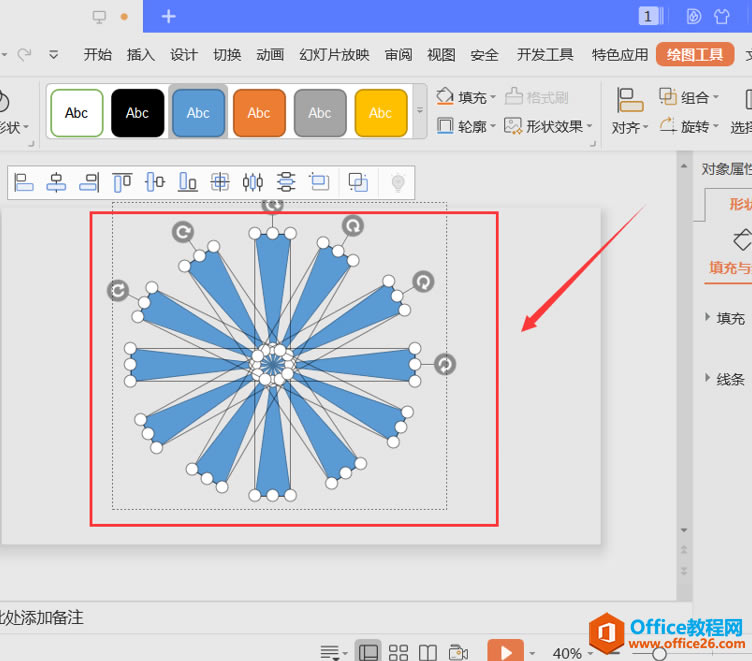The image size is (752, 661).
Task: Click the vertical scrollbar up arrow
Action: [684, 166]
